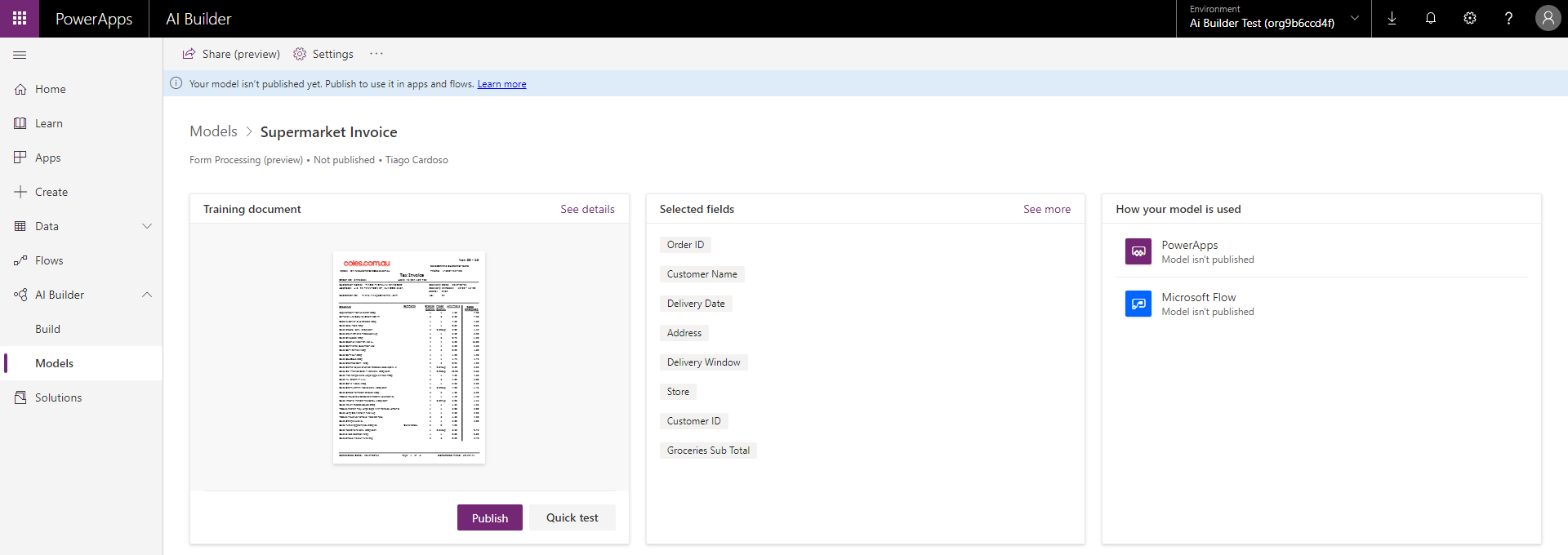Open the app launcher waffle icon

coord(20,18)
